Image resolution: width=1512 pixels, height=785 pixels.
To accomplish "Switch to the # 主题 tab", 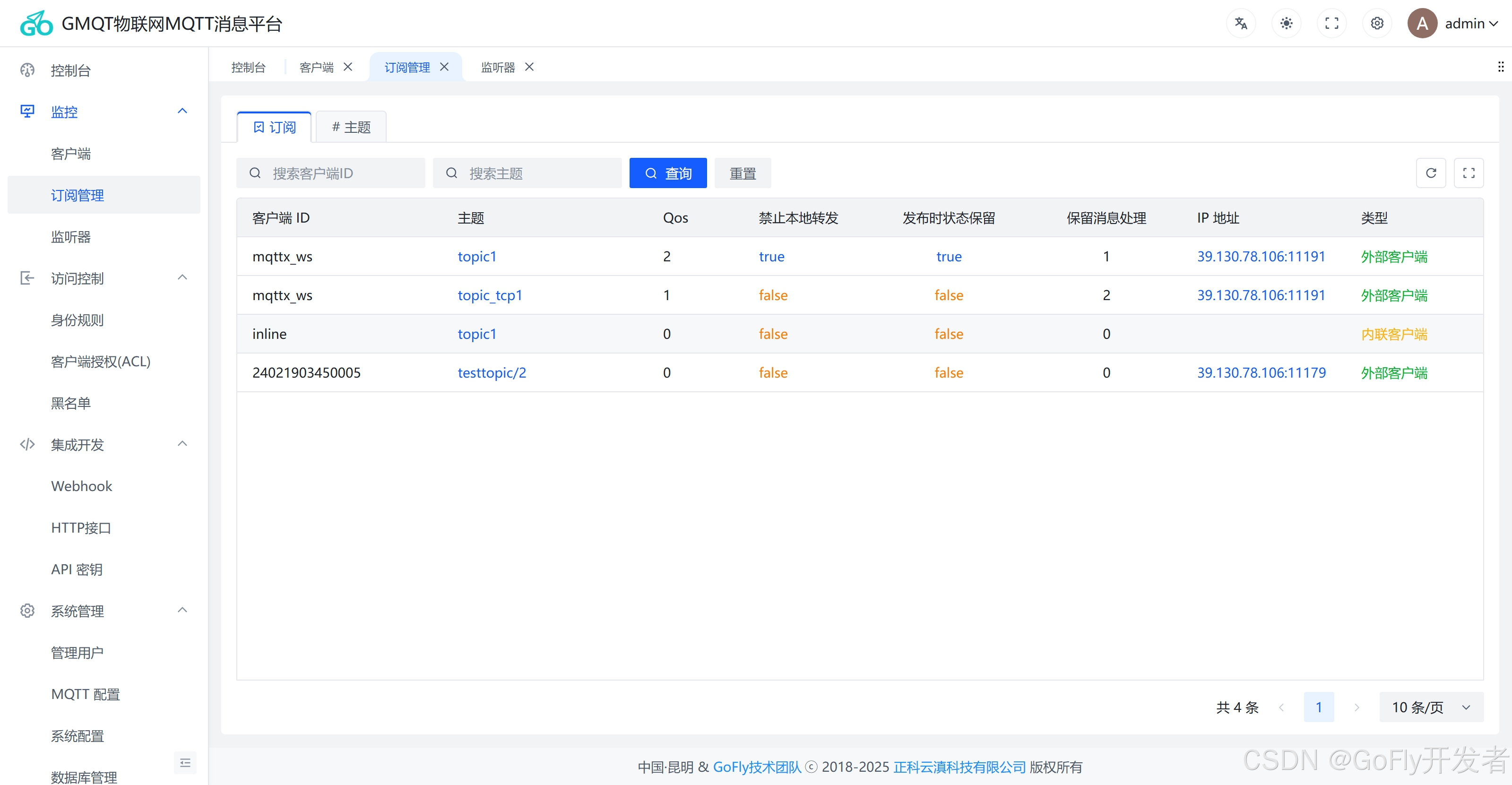I will tap(351, 127).
